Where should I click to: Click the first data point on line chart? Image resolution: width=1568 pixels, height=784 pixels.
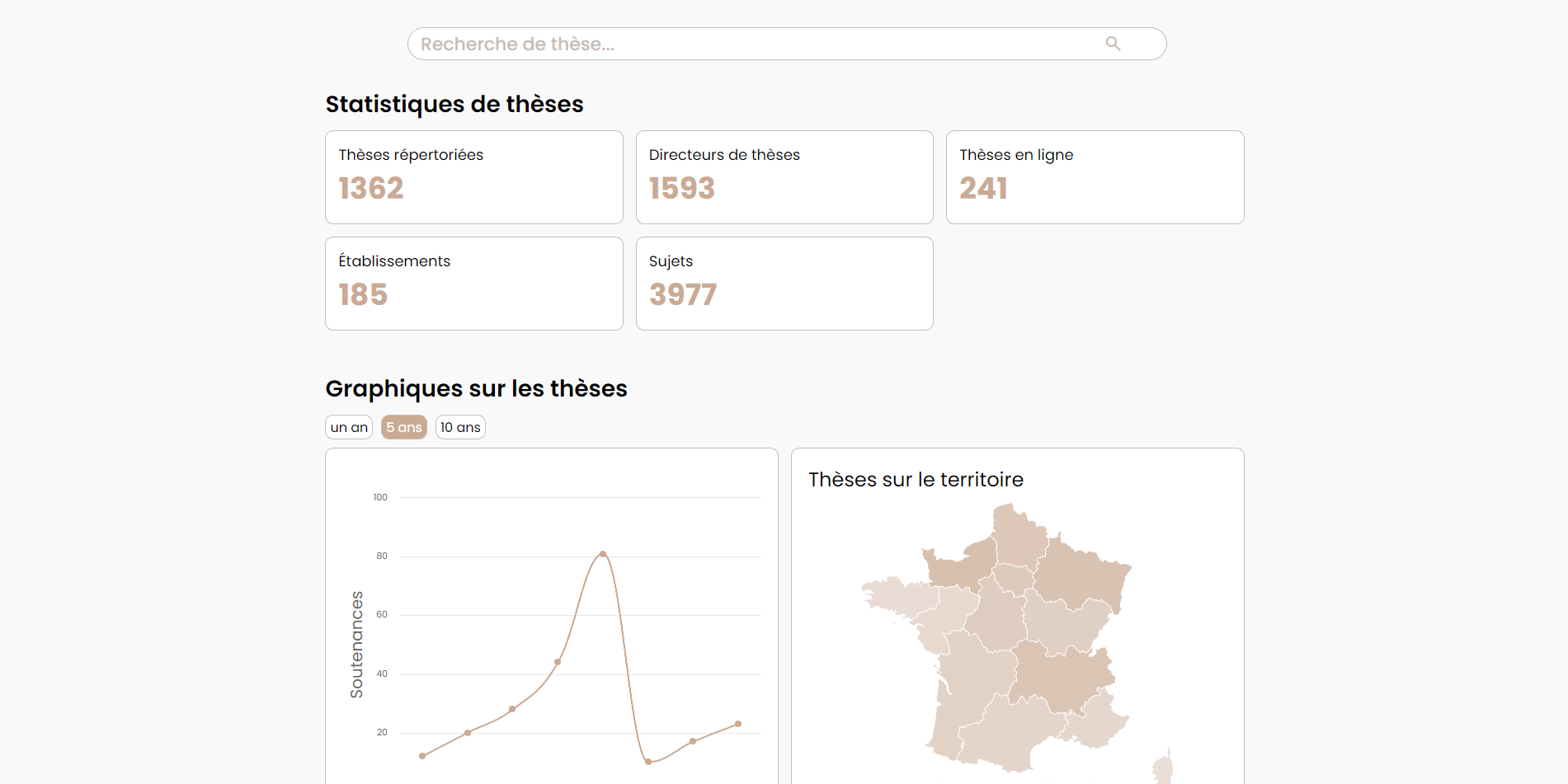point(422,756)
